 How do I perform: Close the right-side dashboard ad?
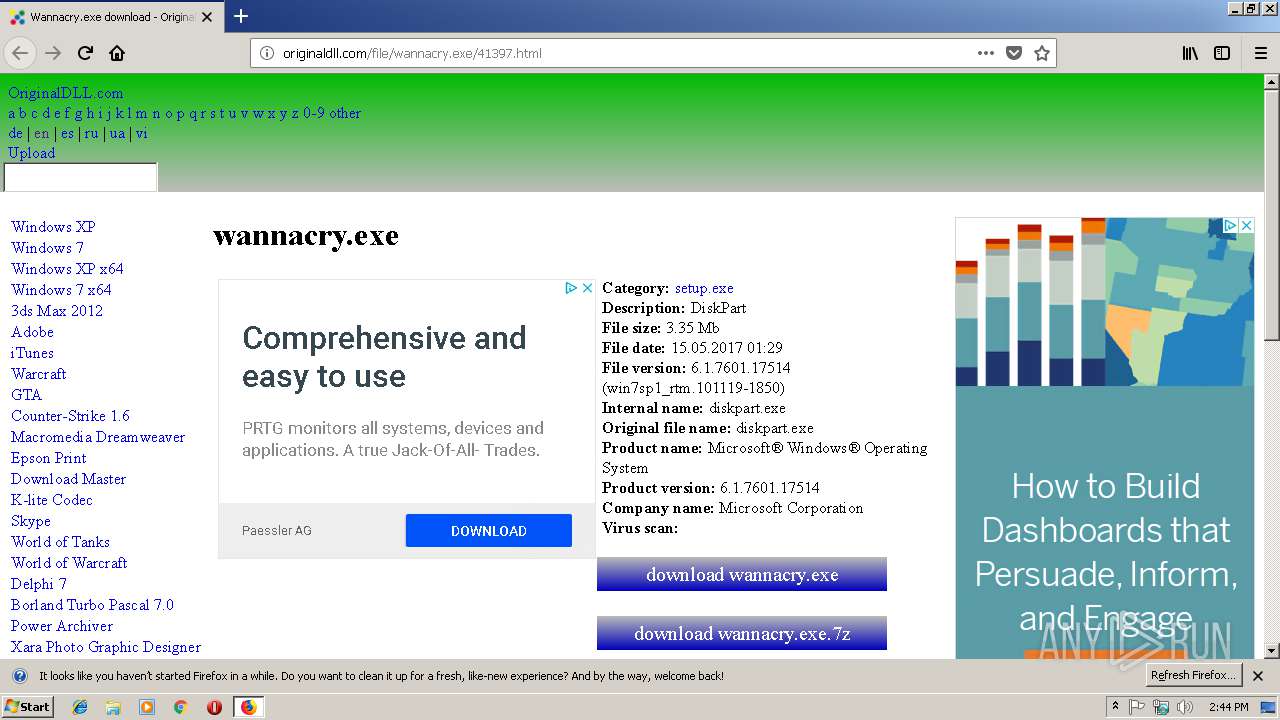tap(1246, 226)
